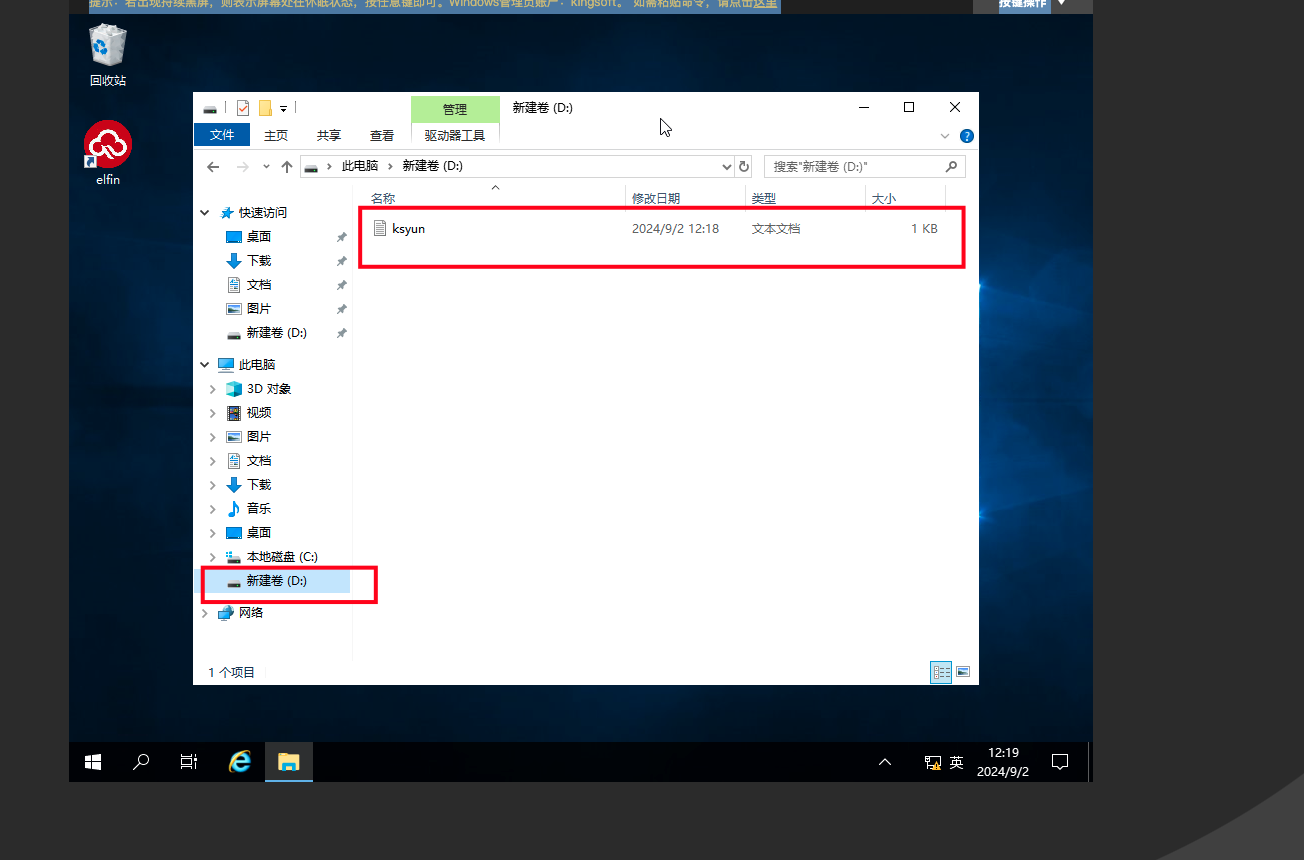Viewport: 1304px width, 860px height.
Task: Select the elfin desktop shortcut
Action: point(108,153)
